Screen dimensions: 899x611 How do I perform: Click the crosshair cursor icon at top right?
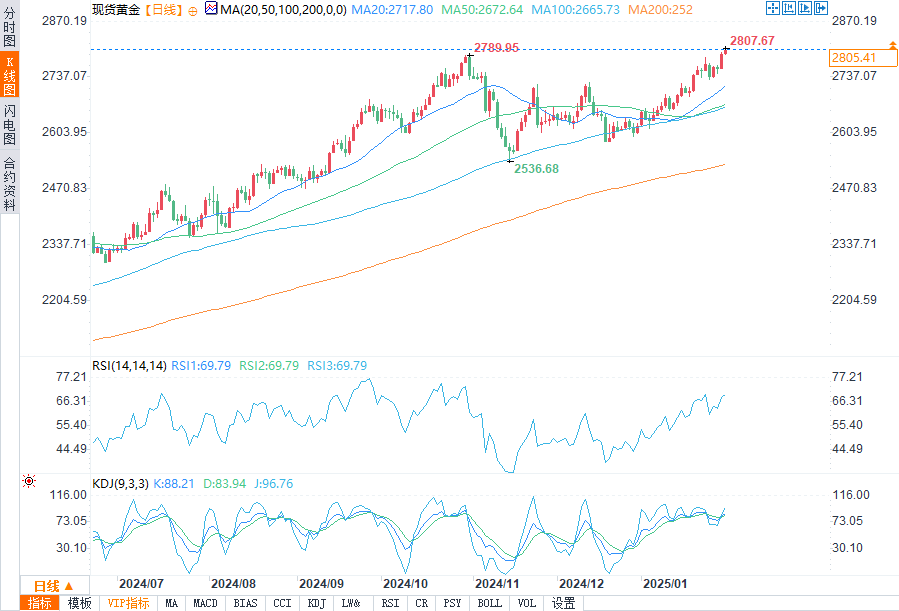tap(773, 8)
